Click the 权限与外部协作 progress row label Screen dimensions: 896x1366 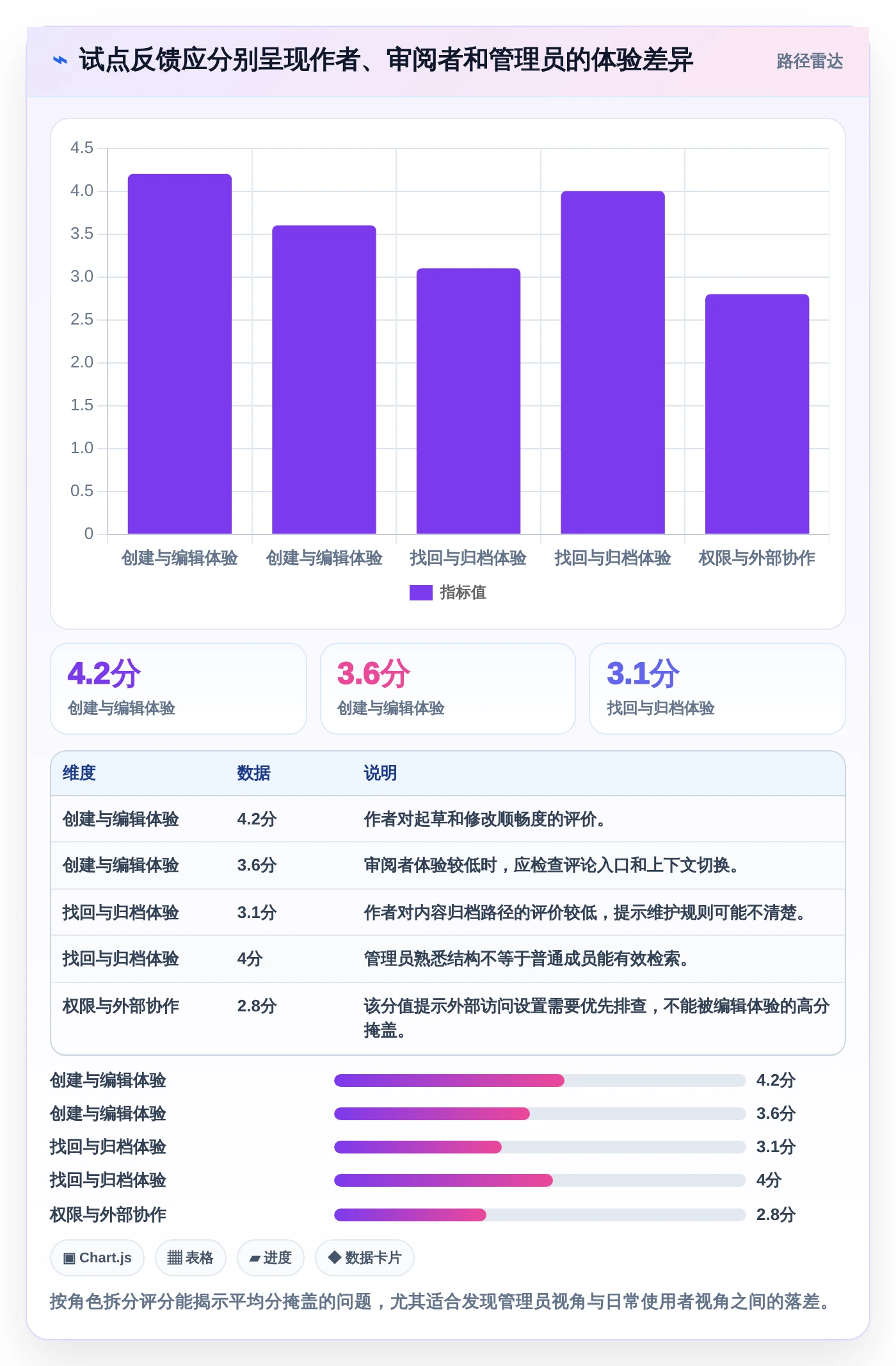108,1215
